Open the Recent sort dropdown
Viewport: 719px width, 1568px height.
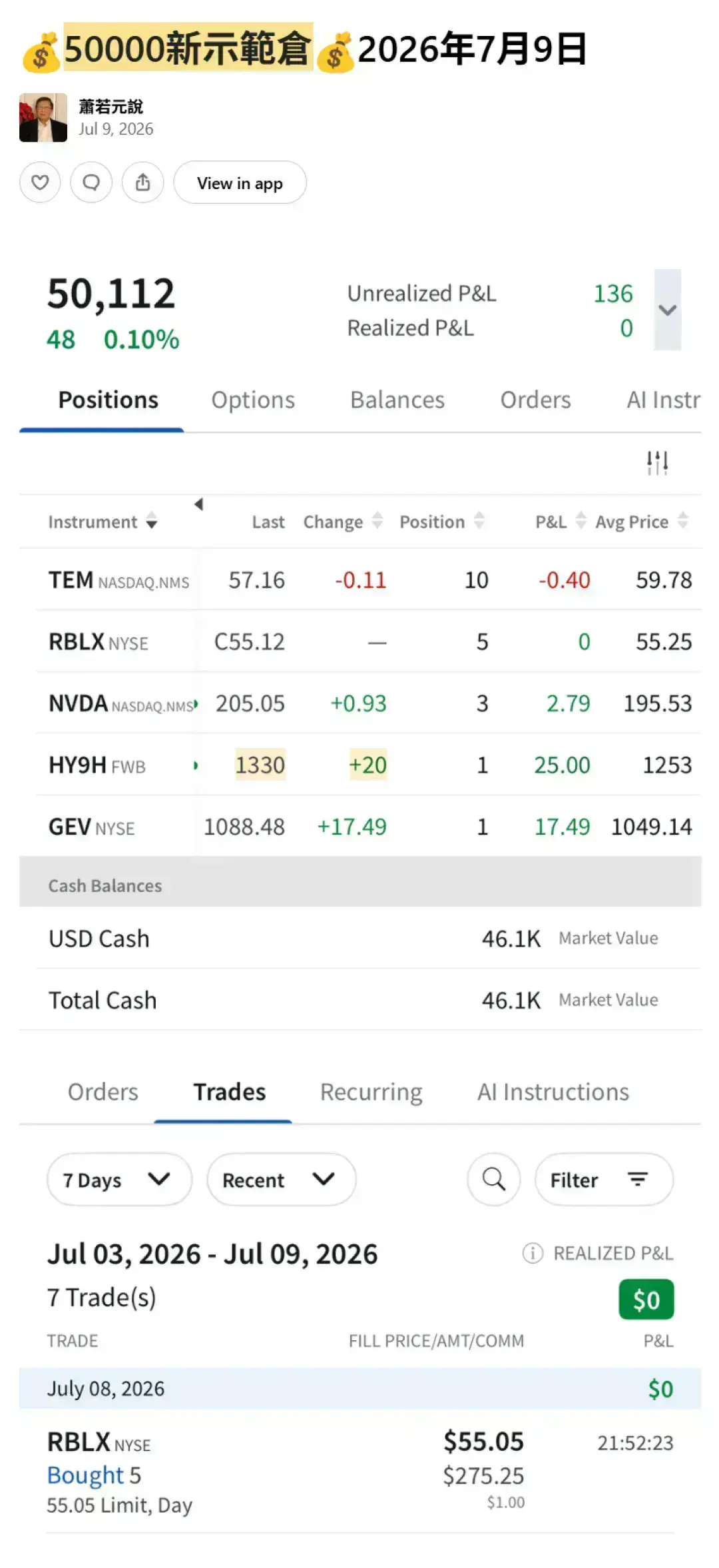point(281,1179)
